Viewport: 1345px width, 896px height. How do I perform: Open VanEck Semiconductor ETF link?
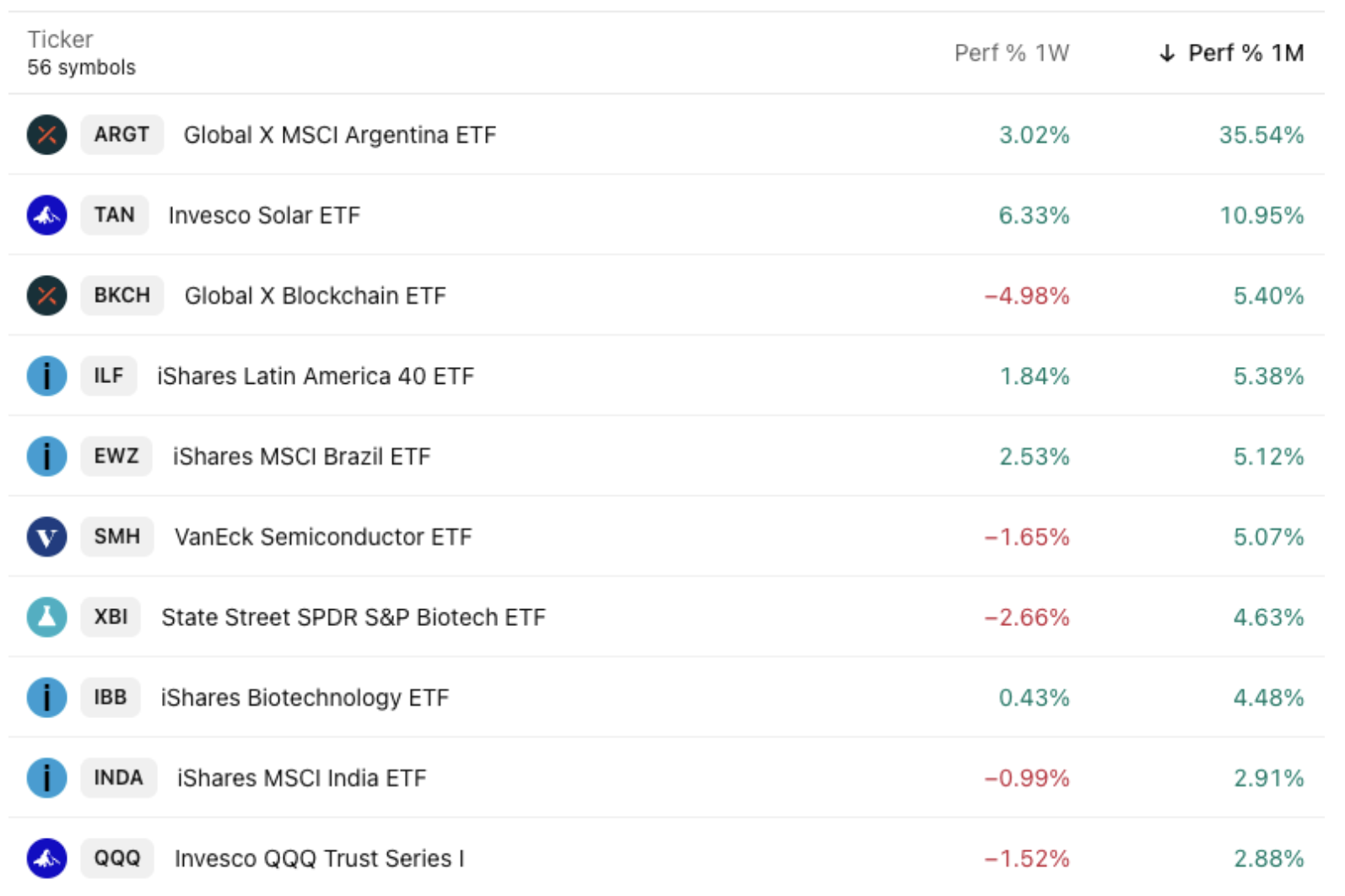pos(323,537)
